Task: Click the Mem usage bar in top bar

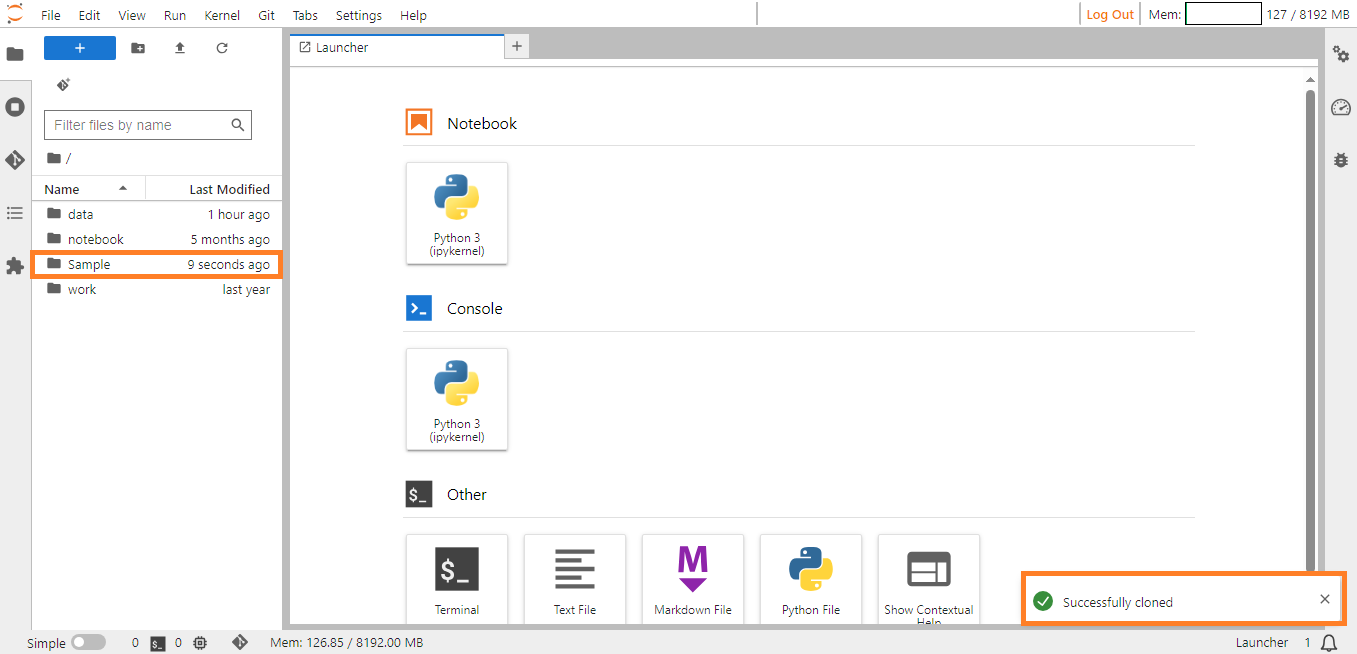Action: coord(1223,14)
